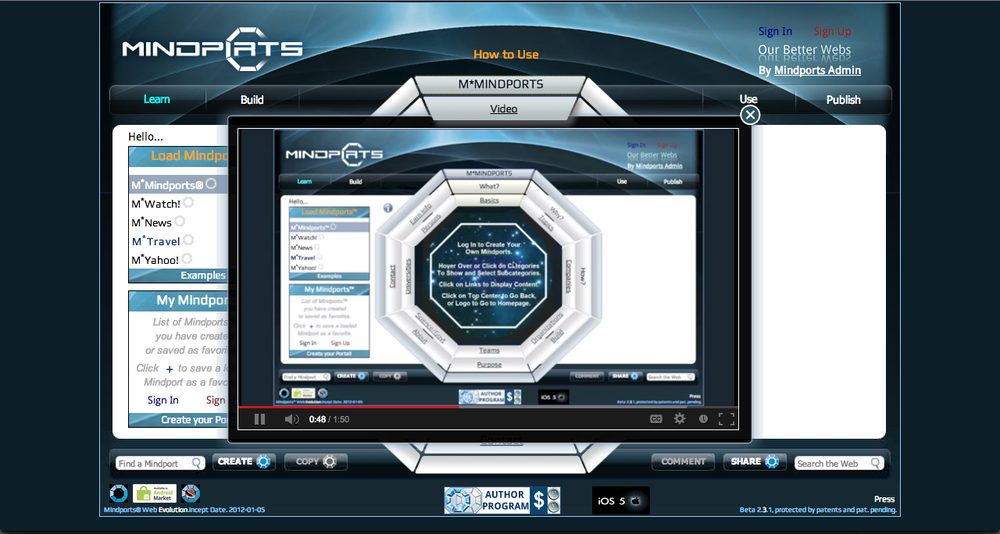Open the video settings gear
This screenshot has width=1000, height=534.
[680, 419]
